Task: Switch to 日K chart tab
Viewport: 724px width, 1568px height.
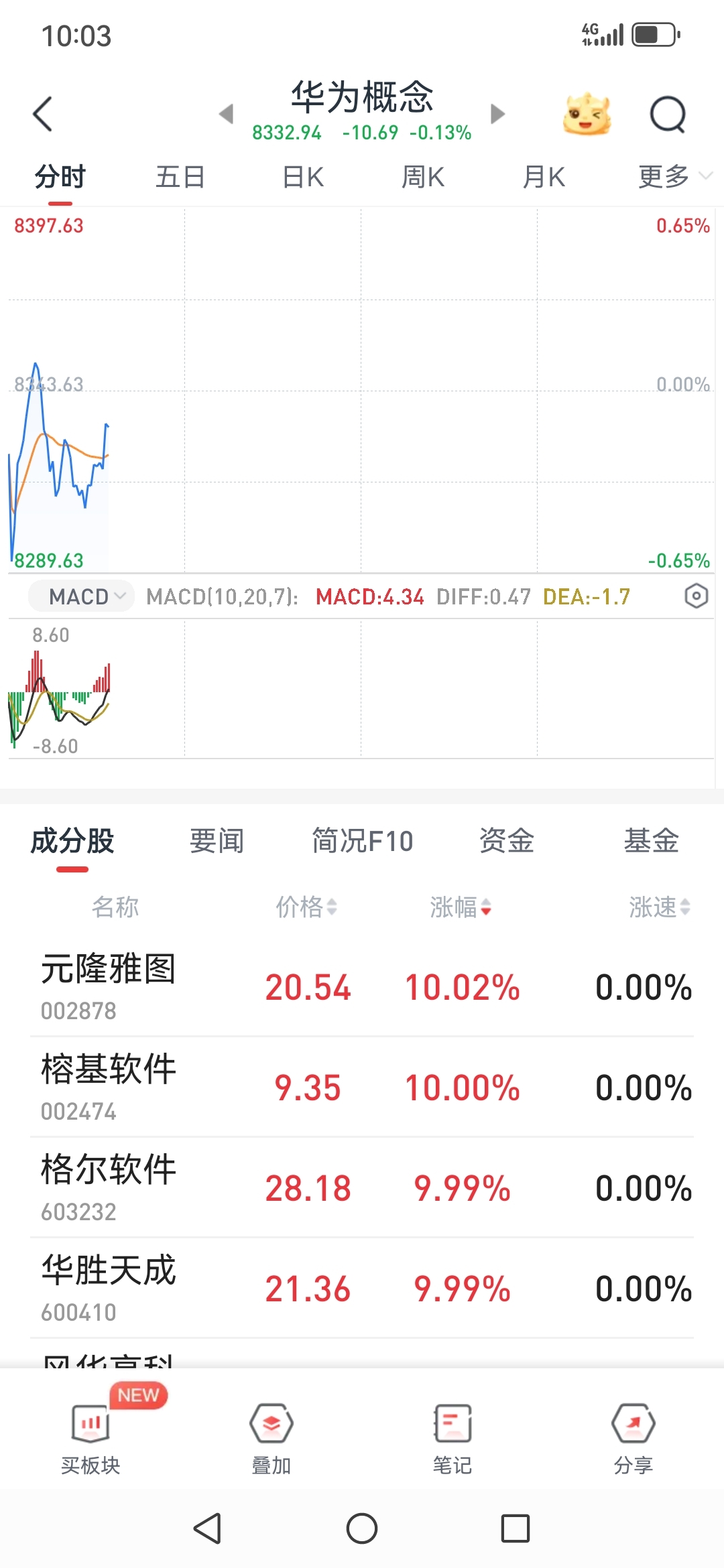Action: point(303,177)
